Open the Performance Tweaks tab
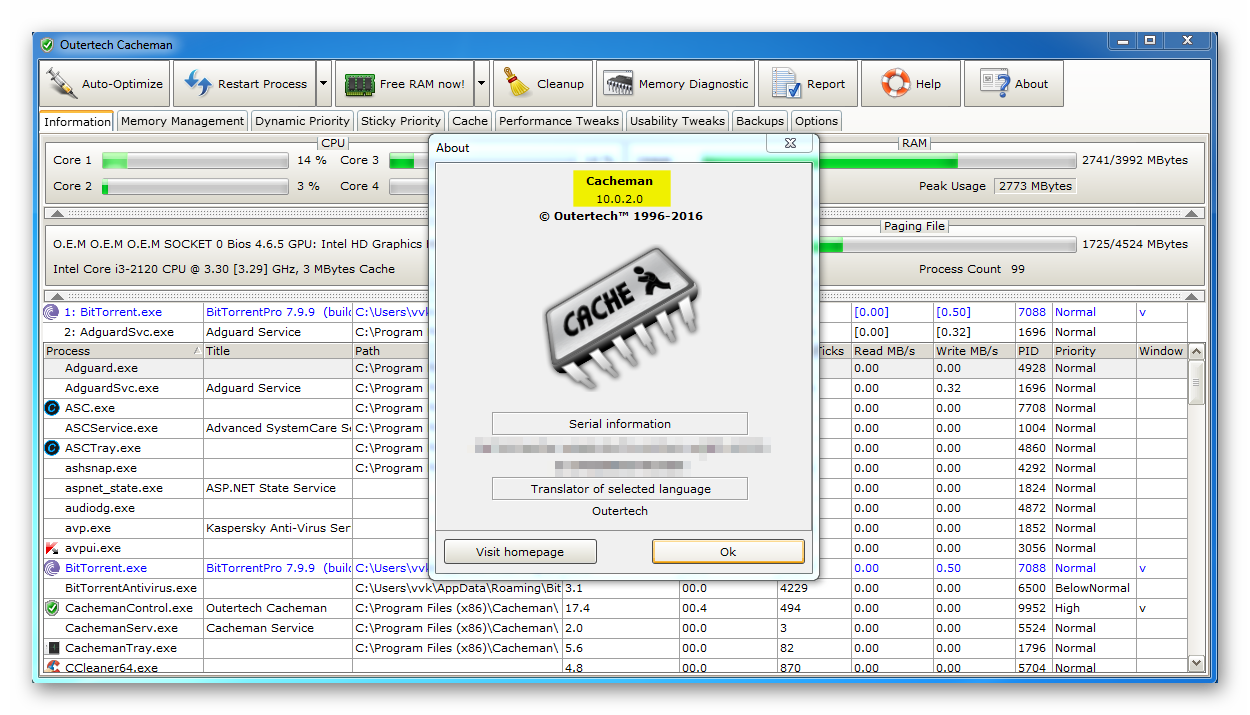Image resolution: width=1250 pixels, height=715 pixels. click(558, 121)
